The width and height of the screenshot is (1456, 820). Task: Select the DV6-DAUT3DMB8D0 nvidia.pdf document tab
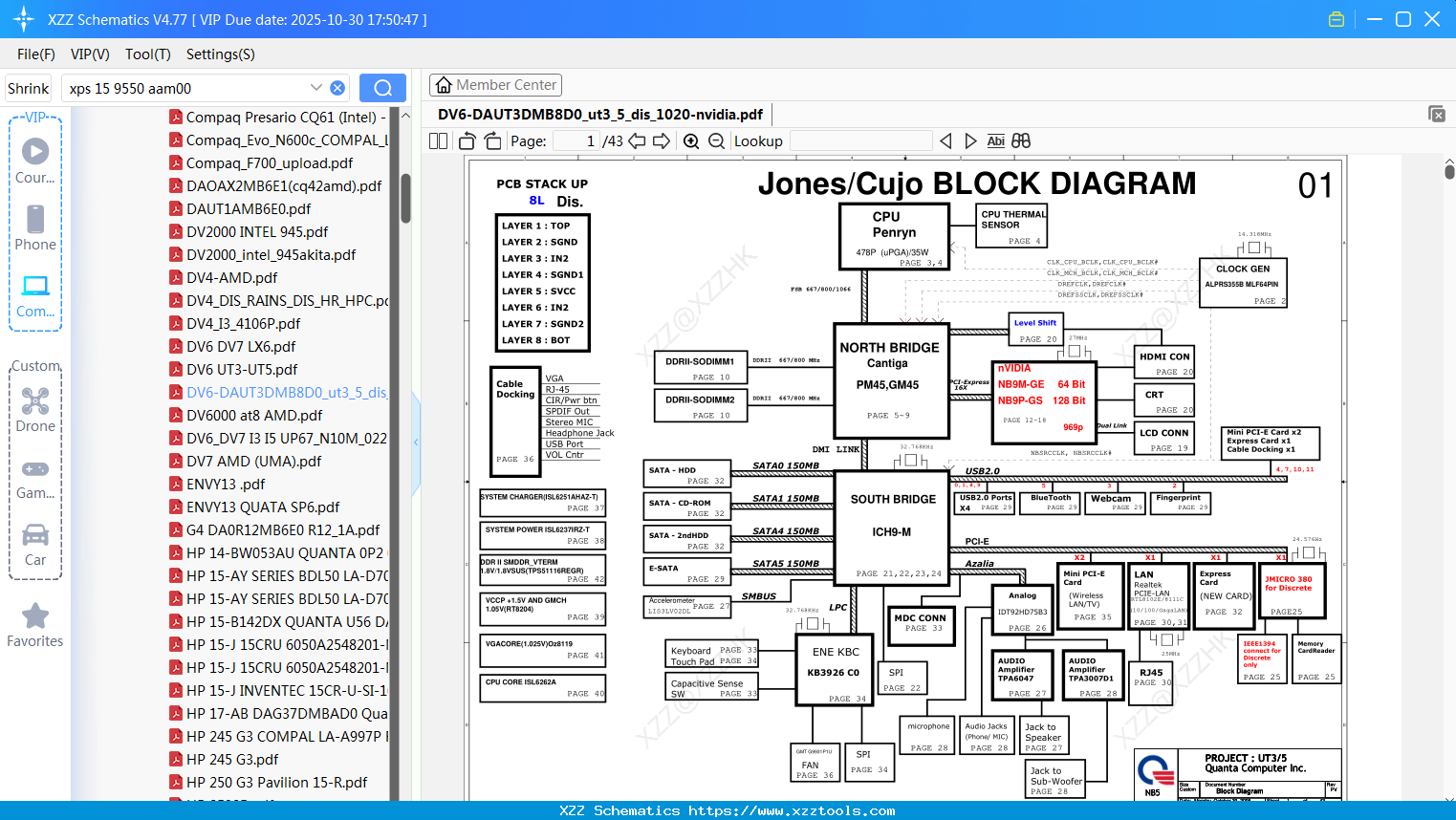[600, 114]
